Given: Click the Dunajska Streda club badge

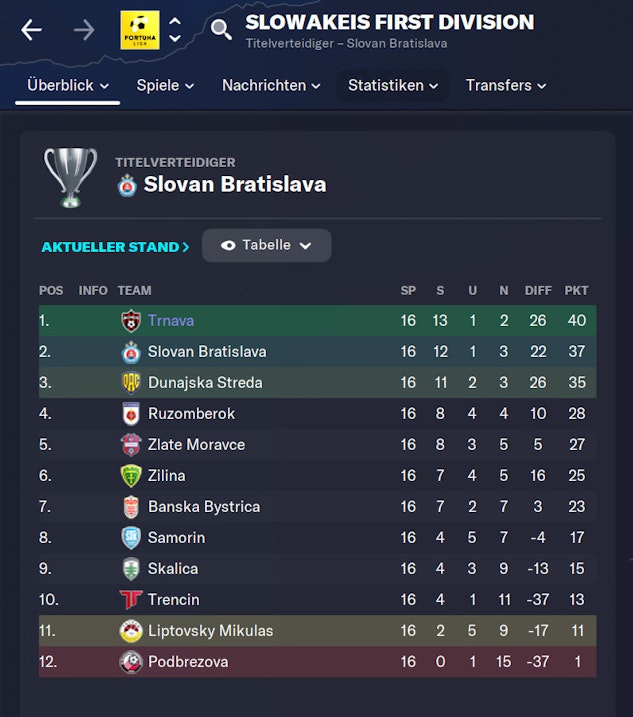Looking at the screenshot, I should (x=130, y=383).
